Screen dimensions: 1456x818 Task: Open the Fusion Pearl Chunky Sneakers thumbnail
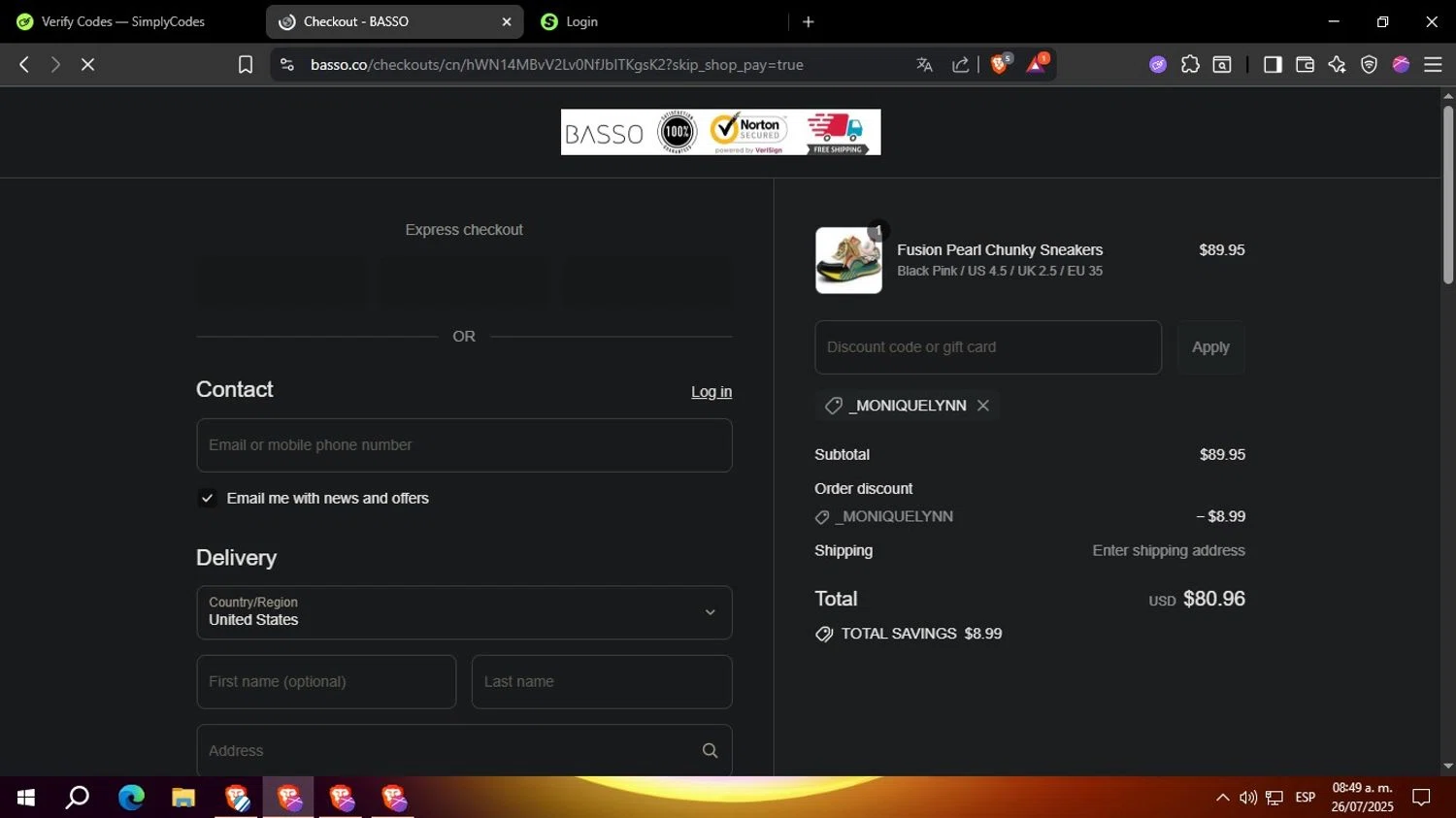point(848,260)
